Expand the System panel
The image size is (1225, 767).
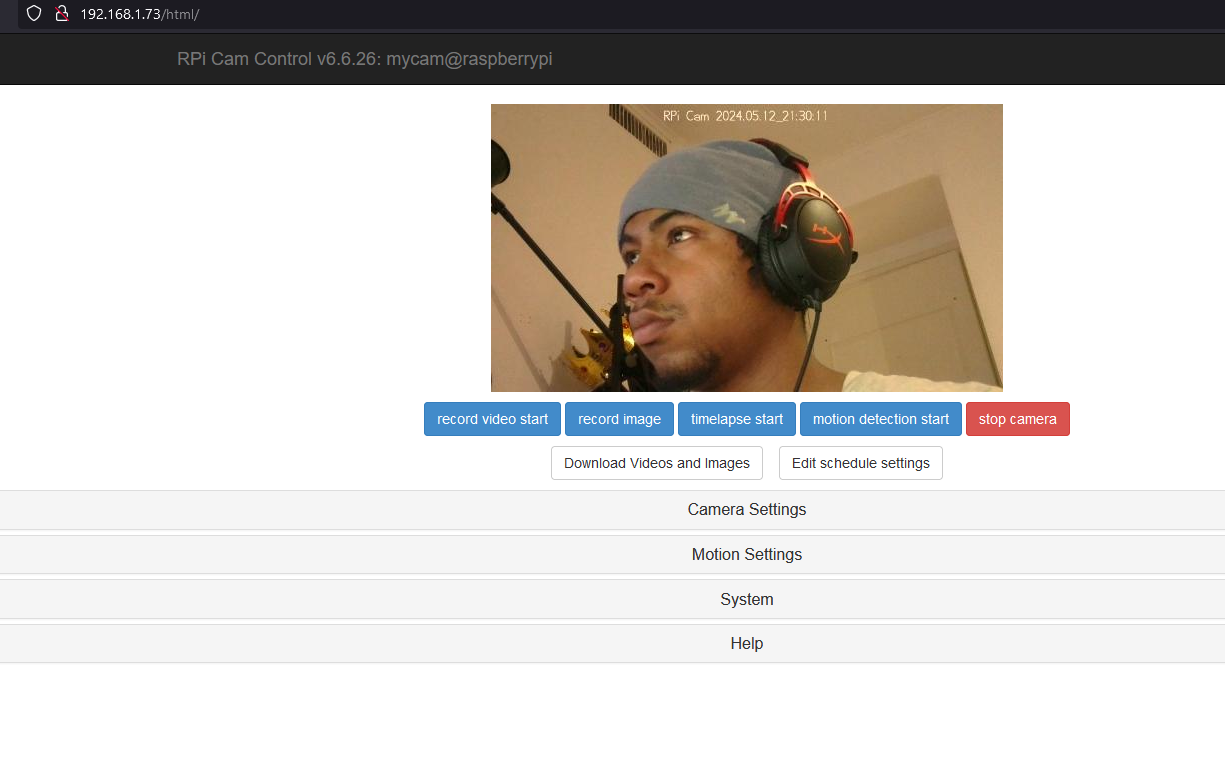pyautogui.click(x=746, y=599)
